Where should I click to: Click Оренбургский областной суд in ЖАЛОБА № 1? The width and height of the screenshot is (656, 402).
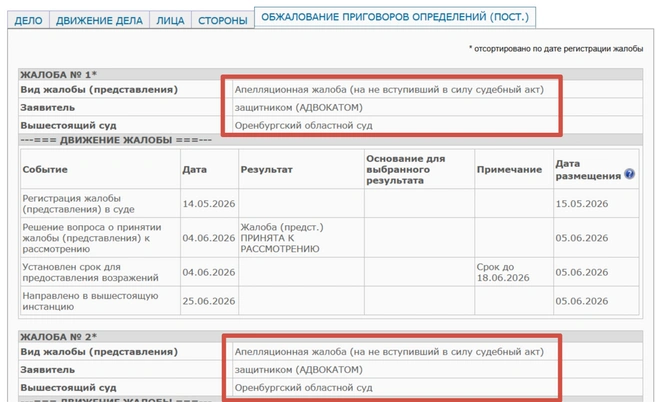pyautogui.click(x=303, y=125)
